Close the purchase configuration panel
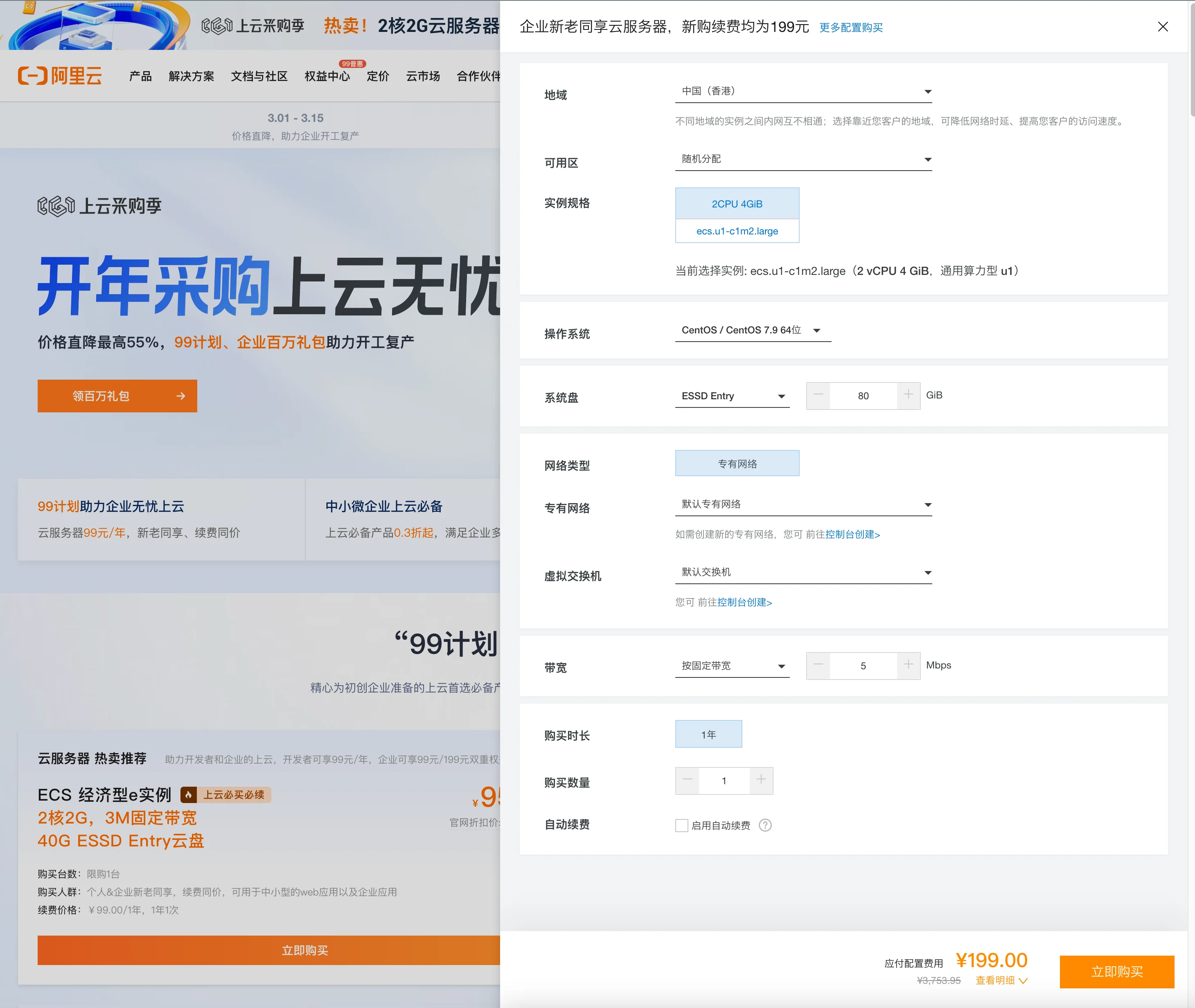1195x1008 pixels. (x=1162, y=27)
